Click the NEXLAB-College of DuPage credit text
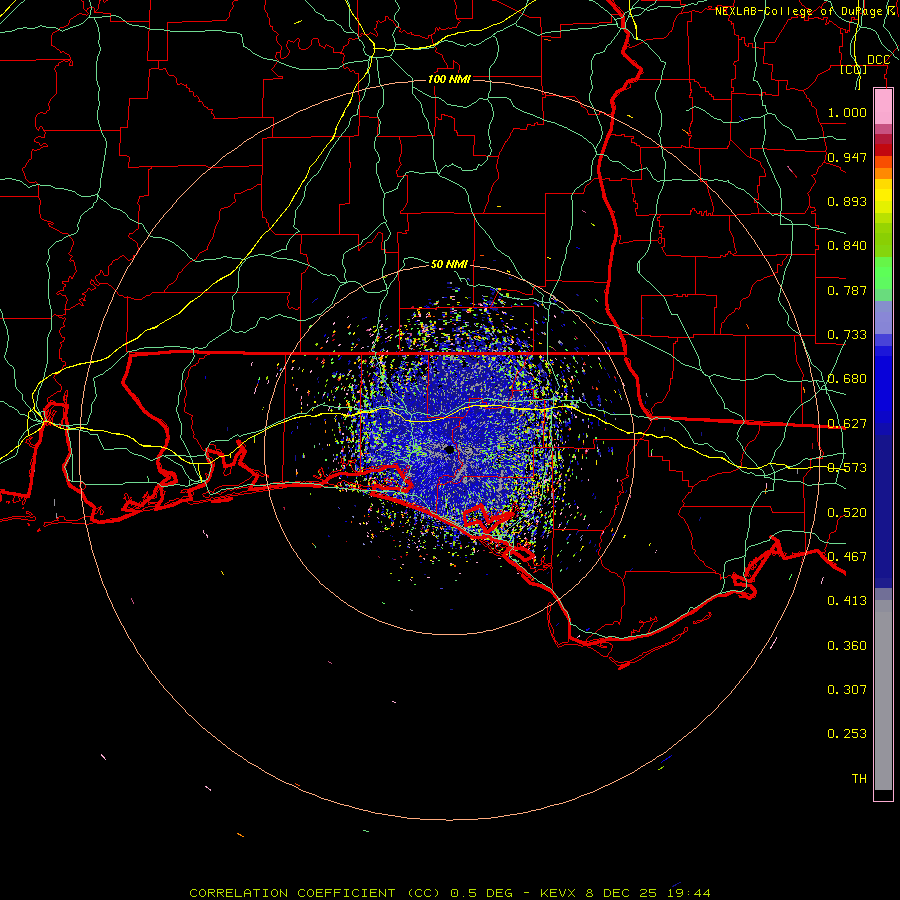Screen dimensions: 900x900 point(804,11)
